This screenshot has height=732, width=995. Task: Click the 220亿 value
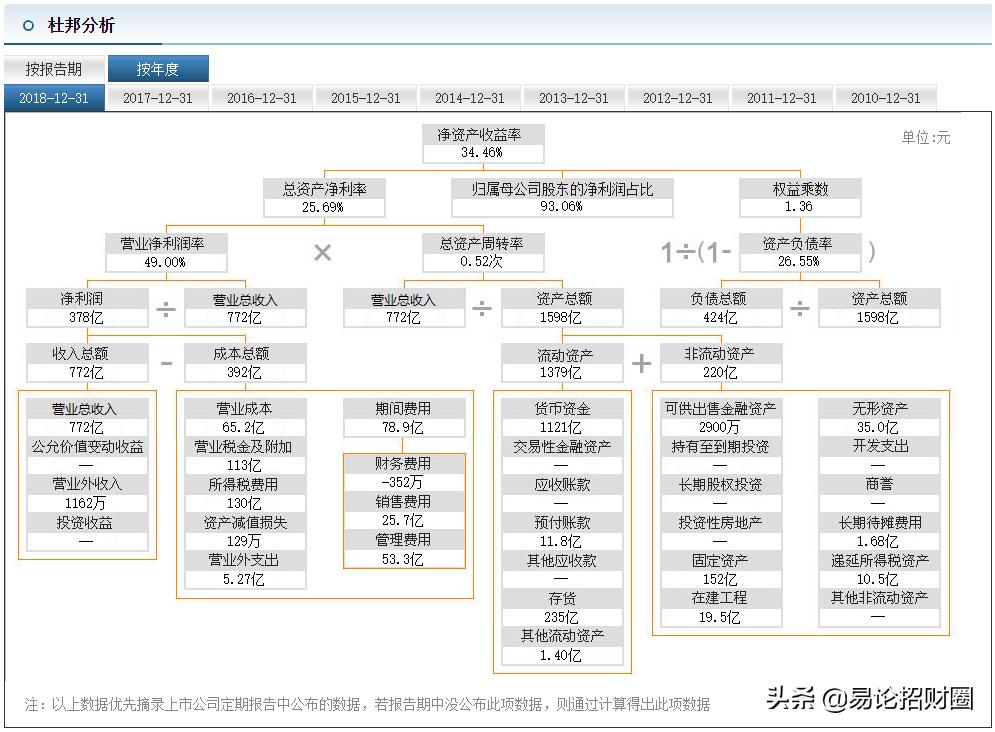720,372
